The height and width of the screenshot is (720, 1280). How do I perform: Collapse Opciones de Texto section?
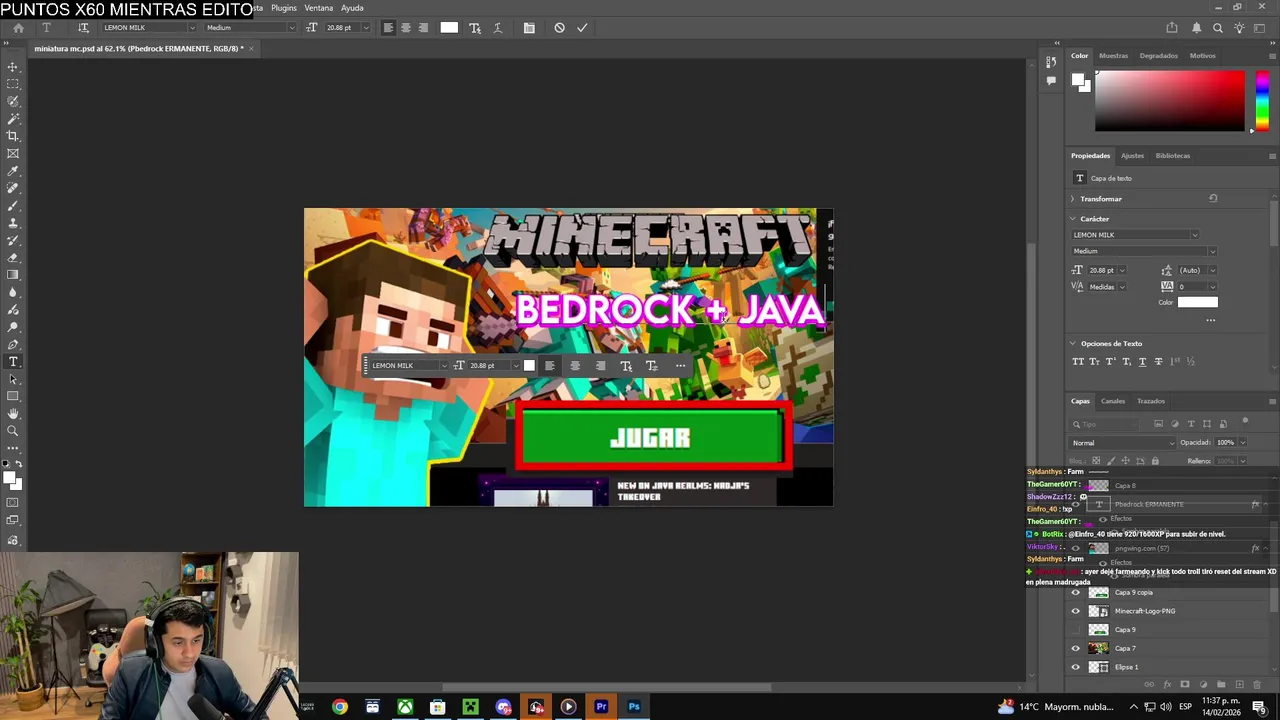coord(1073,344)
